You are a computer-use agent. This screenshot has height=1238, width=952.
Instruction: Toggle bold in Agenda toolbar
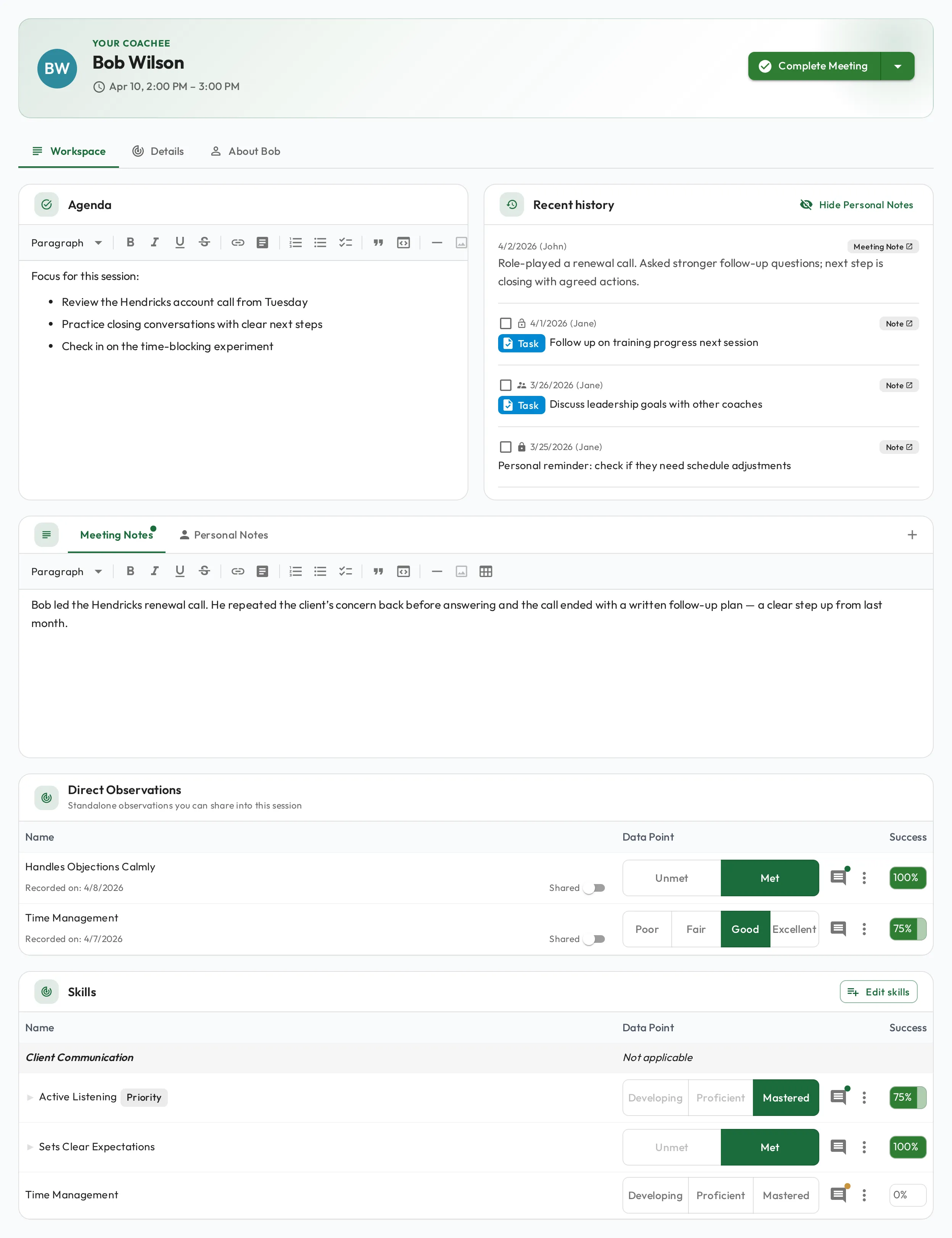[130, 243]
